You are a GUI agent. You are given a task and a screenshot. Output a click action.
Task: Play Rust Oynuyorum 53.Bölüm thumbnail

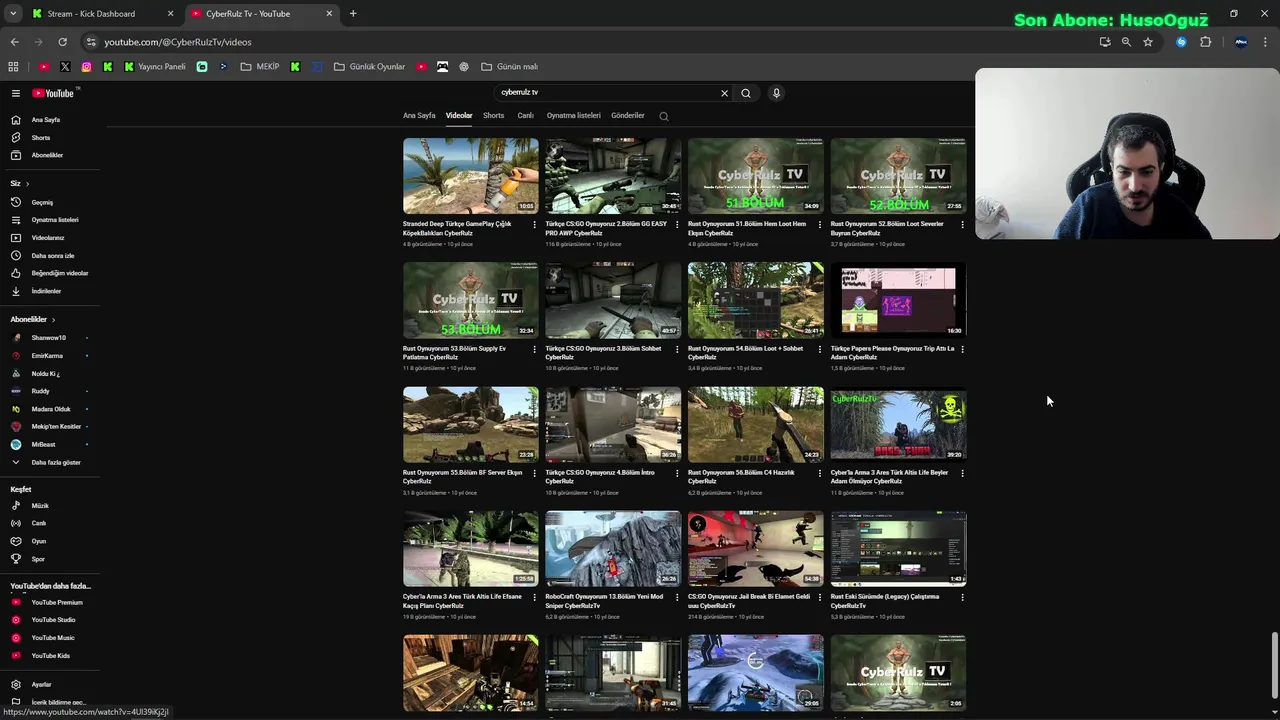[471, 300]
